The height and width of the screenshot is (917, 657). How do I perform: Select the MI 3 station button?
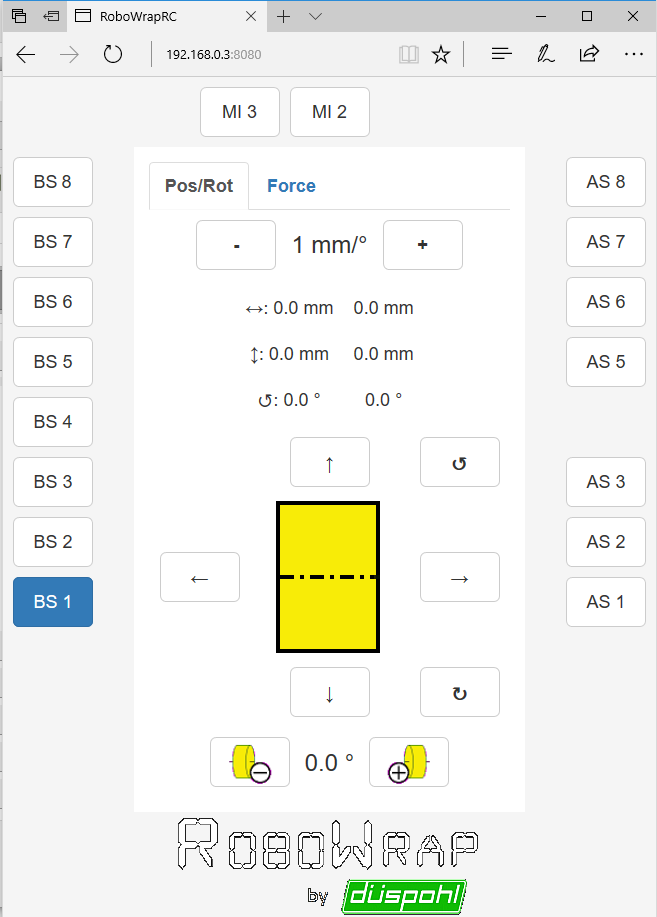click(240, 112)
